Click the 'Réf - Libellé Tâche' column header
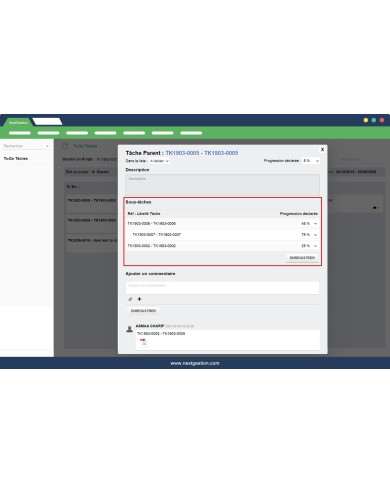The width and height of the screenshot is (390, 484). 144,213
